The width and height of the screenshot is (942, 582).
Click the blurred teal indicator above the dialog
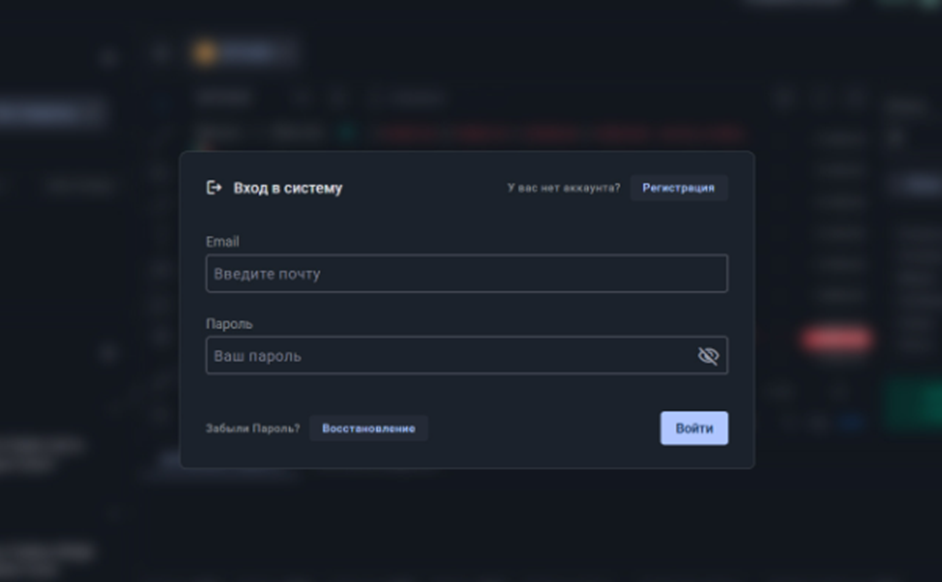347,132
